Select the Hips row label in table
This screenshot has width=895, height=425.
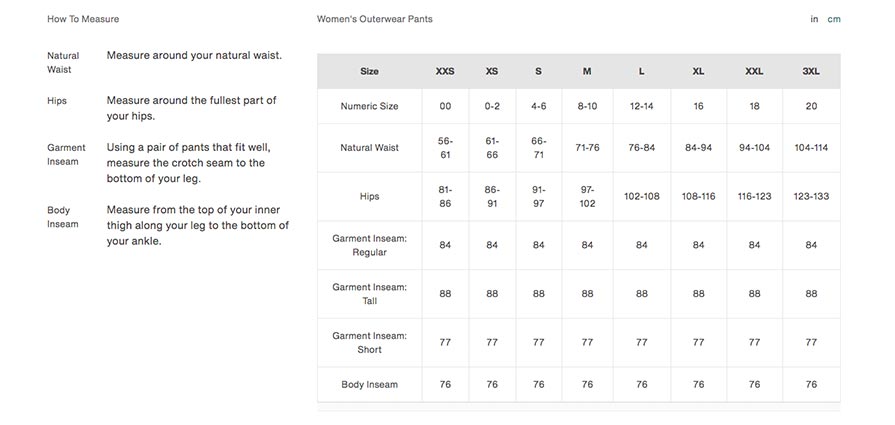[x=369, y=196]
